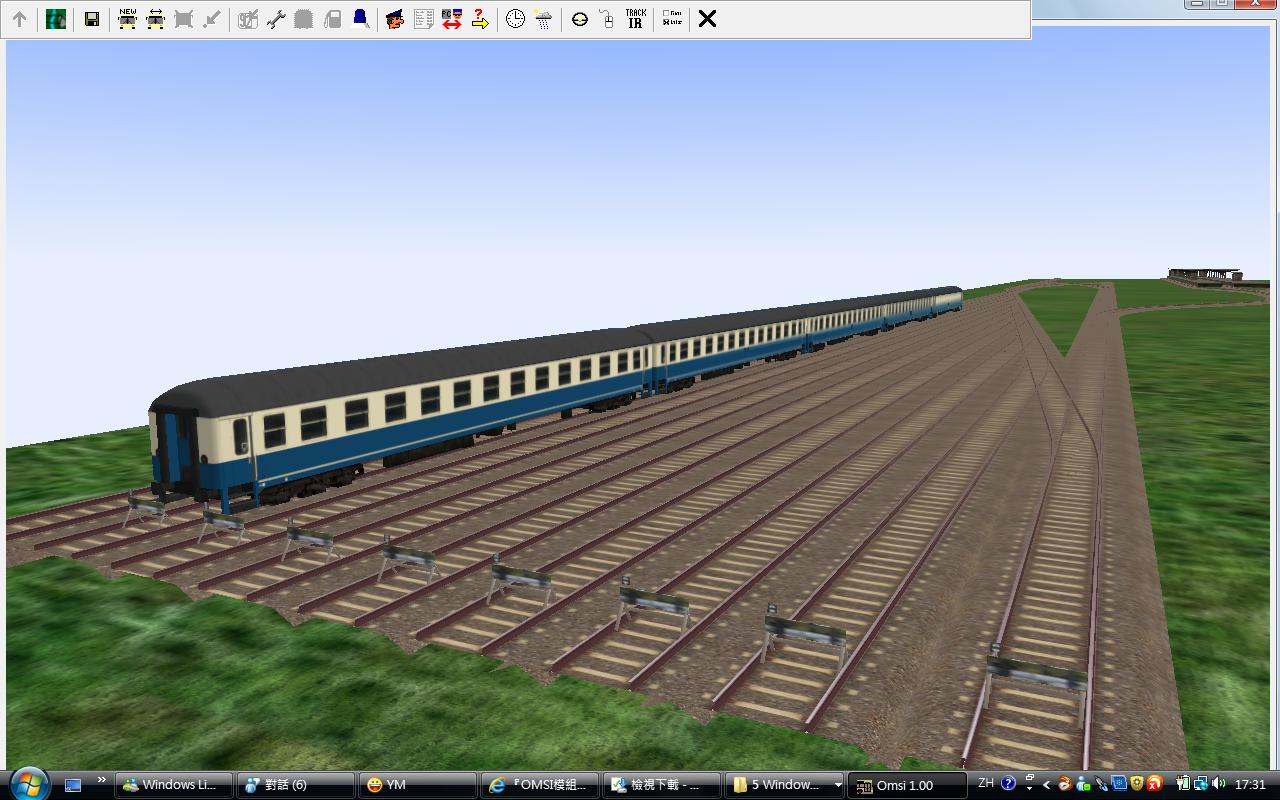Screen dimensions: 1280x800
Task: Click the greyed fuel pump icon
Action: [x=332, y=19]
